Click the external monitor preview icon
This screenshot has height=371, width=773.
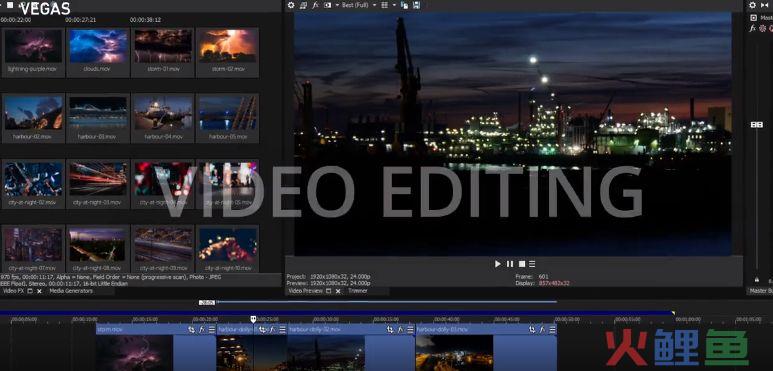pos(304,5)
